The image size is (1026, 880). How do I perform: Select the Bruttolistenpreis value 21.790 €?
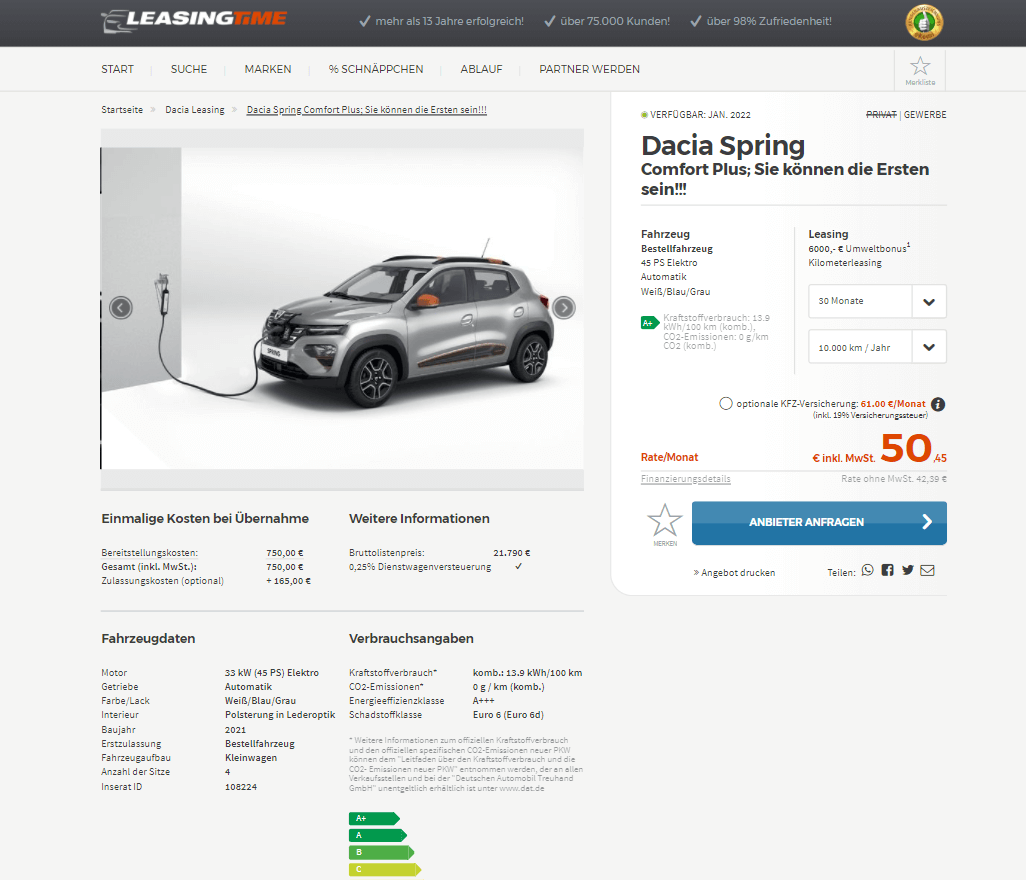click(512, 553)
